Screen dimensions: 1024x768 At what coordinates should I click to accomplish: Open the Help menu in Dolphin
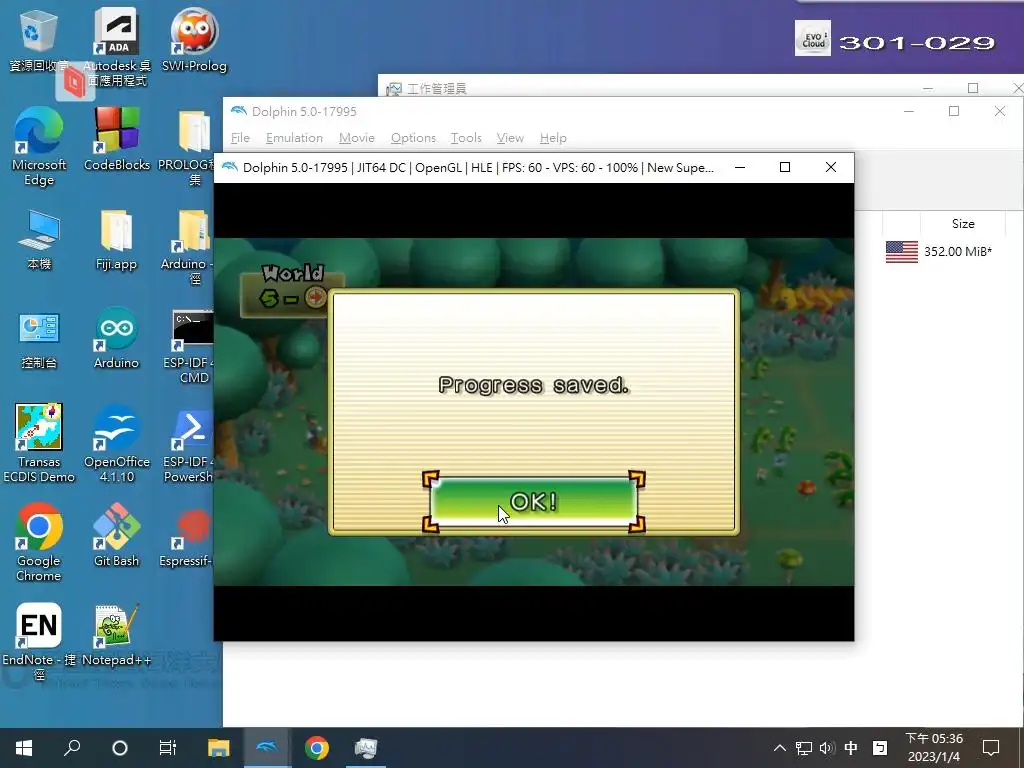[553, 138]
